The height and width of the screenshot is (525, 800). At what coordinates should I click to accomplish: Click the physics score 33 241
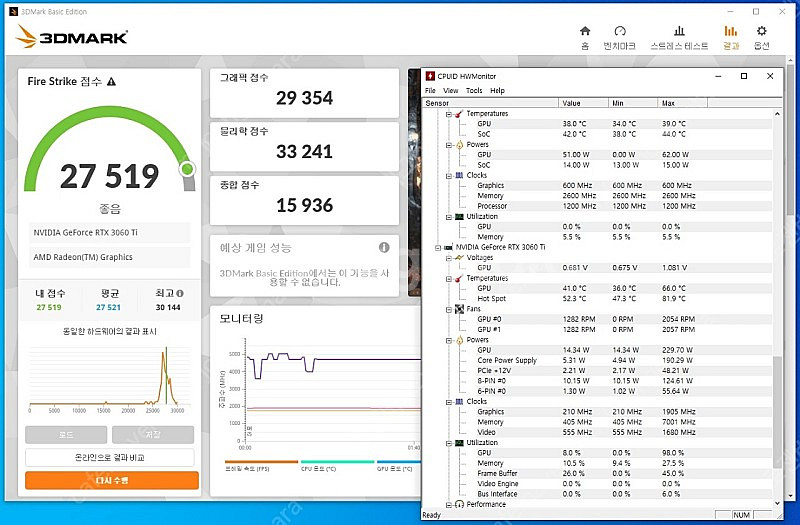[304, 152]
